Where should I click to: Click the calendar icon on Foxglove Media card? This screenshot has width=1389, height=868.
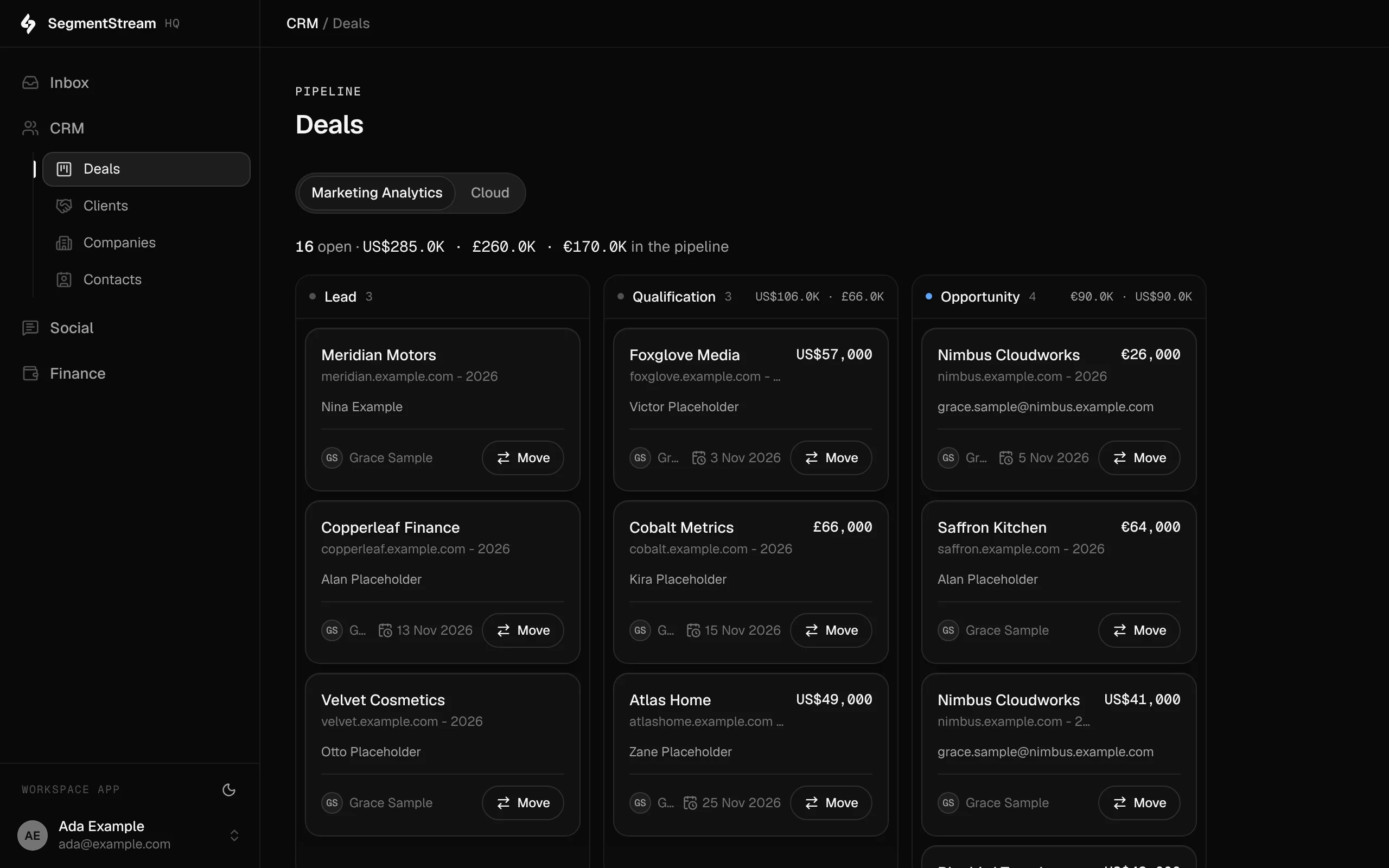pyautogui.click(x=698, y=457)
